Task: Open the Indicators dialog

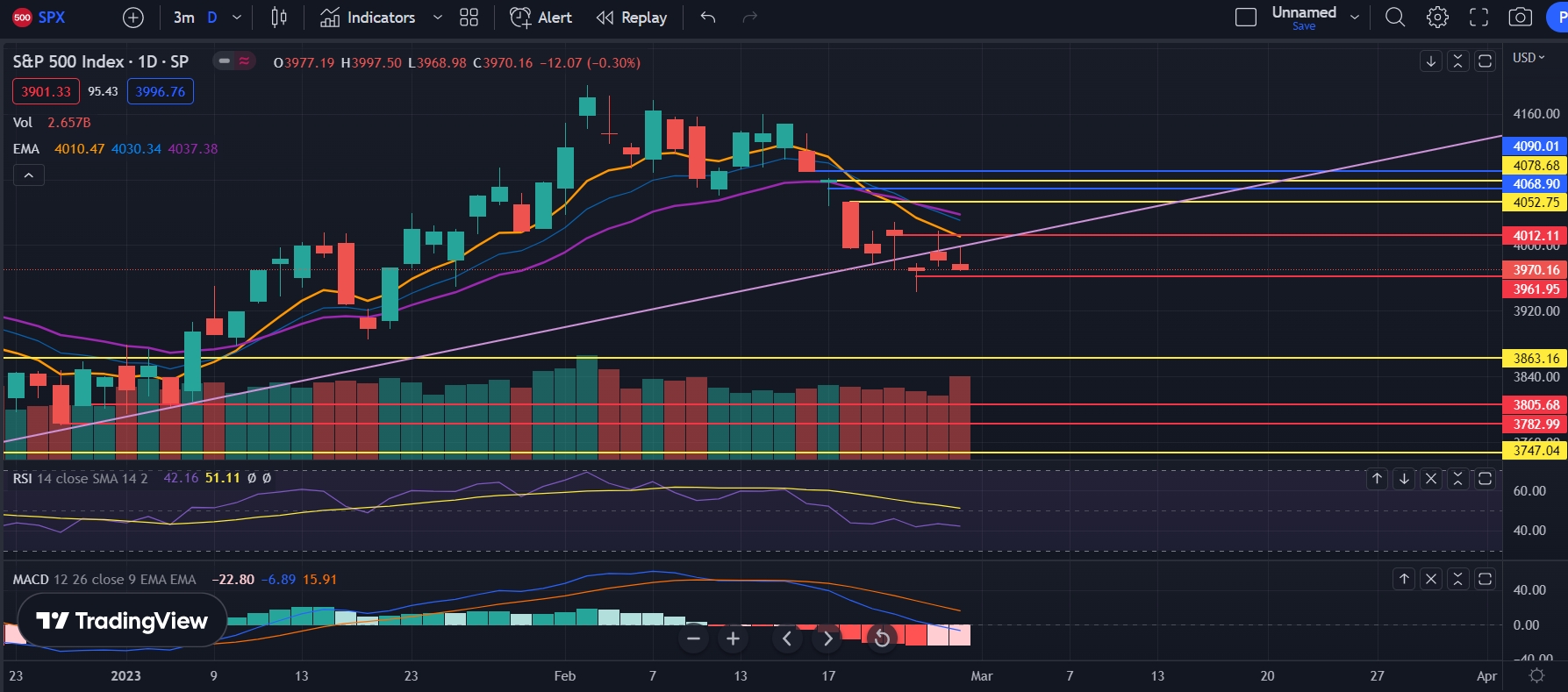Action: point(368,18)
